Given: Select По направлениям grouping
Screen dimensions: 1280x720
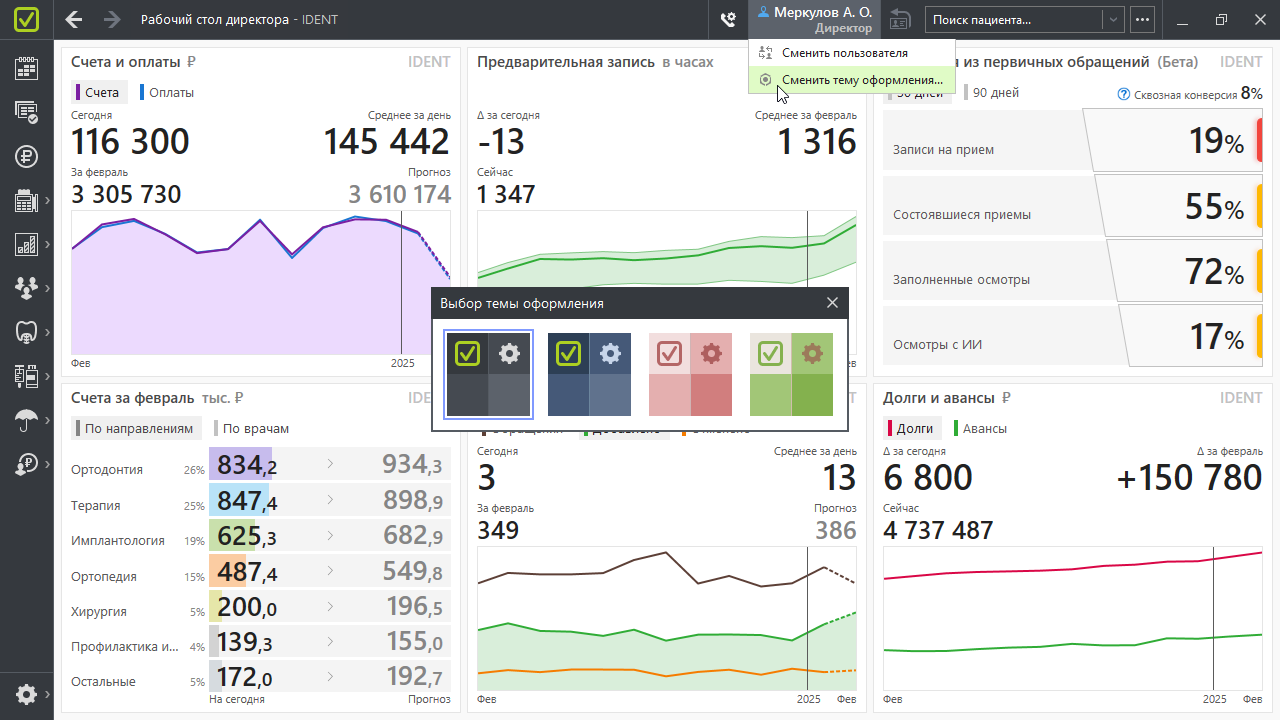Looking at the screenshot, I should point(136,428).
